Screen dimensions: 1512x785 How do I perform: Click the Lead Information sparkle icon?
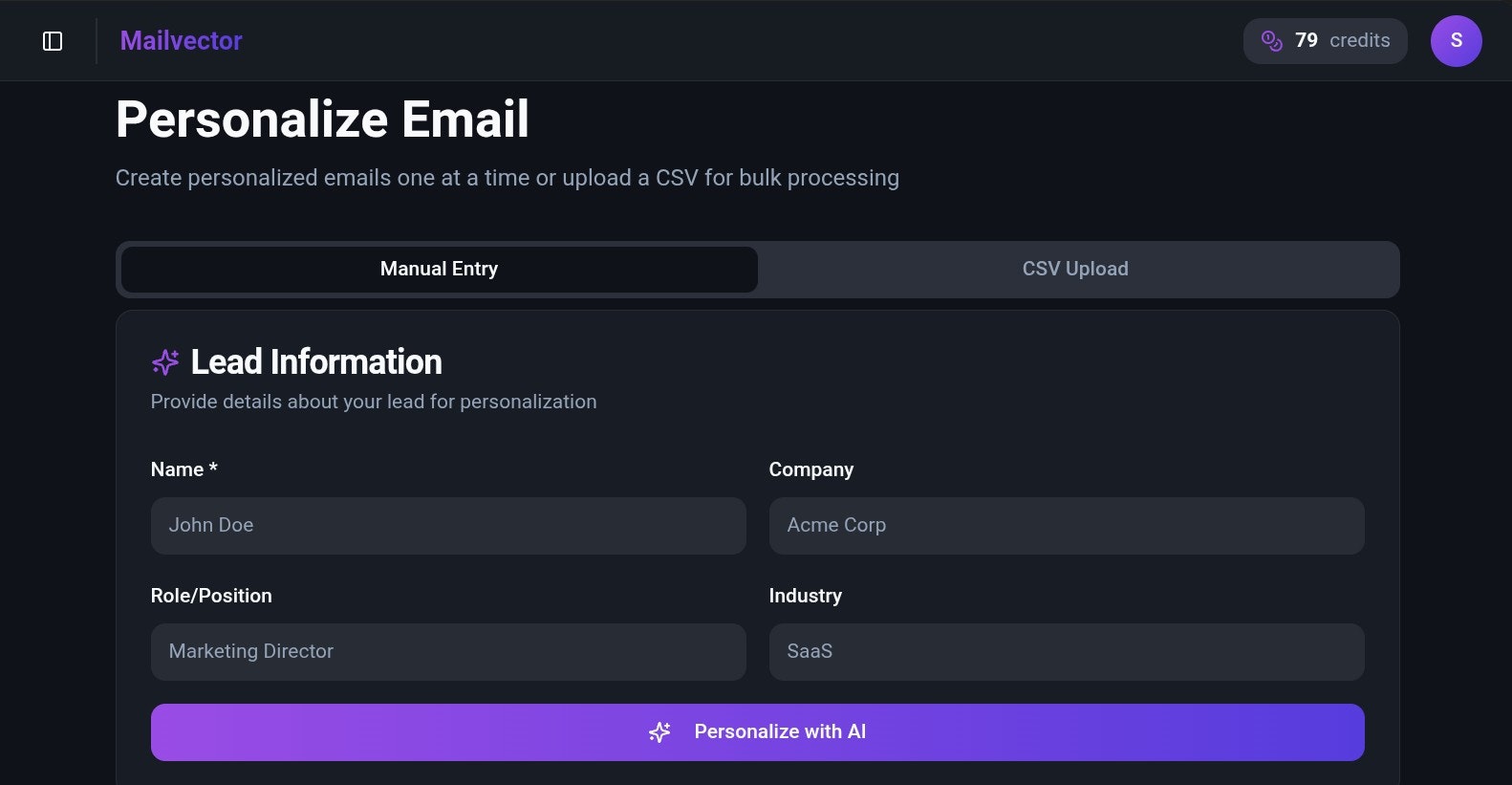click(x=165, y=362)
